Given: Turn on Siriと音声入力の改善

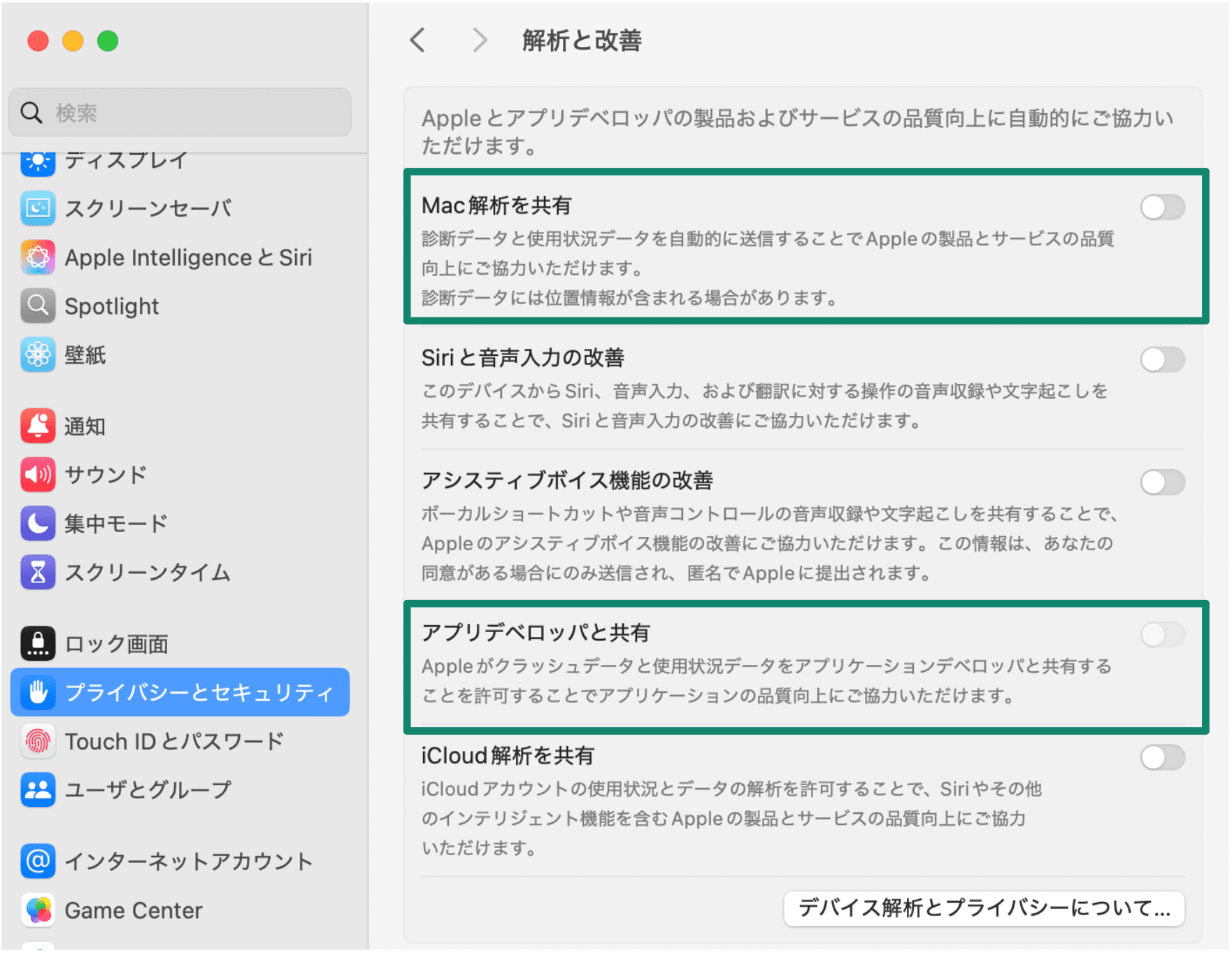Looking at the screenshot, I should 1161,359.
